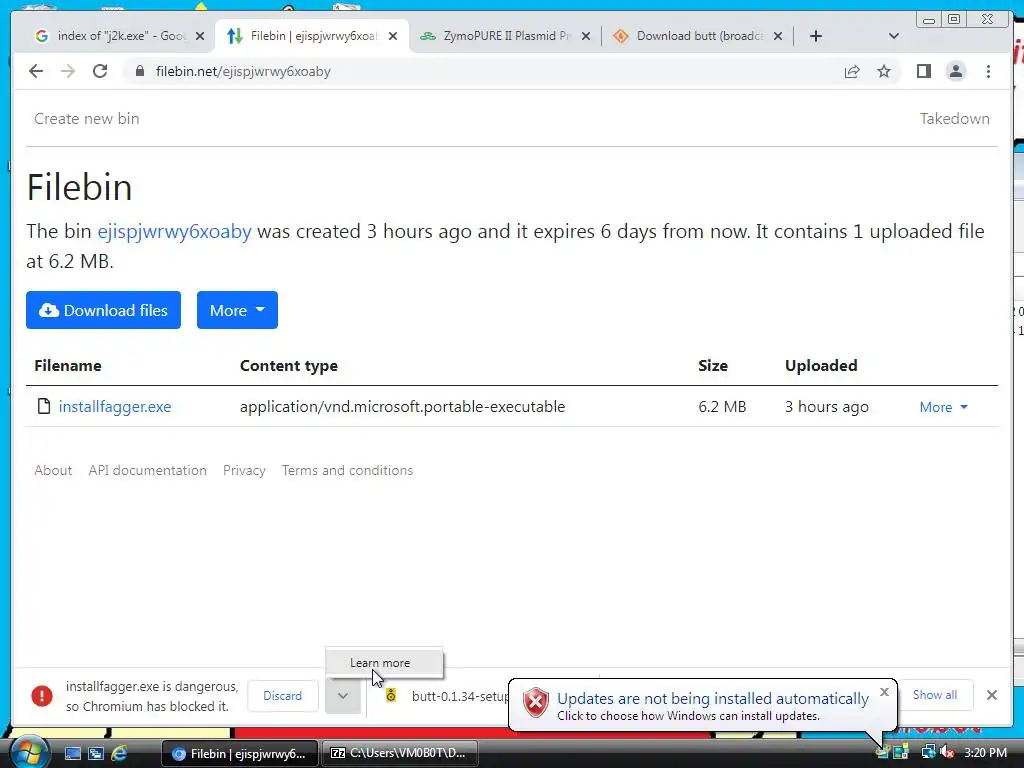Click the Filename column header
Screen dimensions: 1024x768
[x=68, y=366]
